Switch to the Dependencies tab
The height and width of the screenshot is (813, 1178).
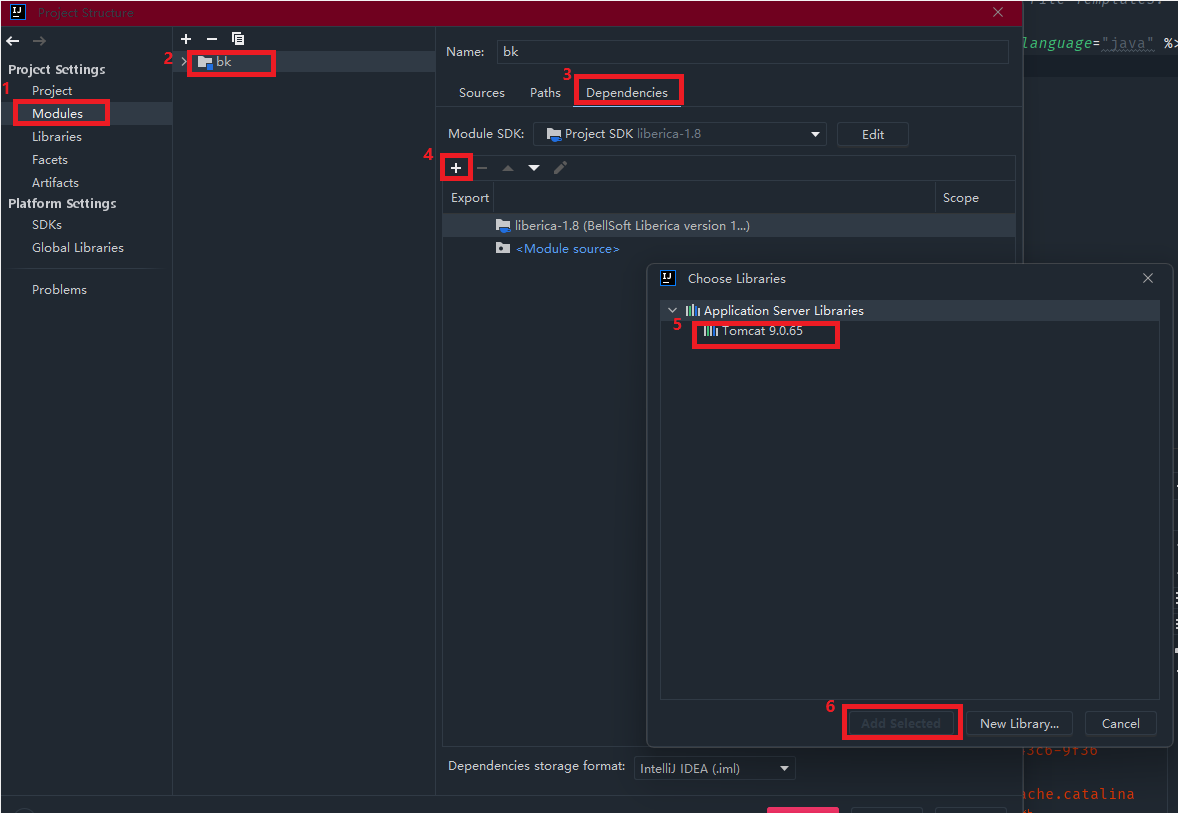627,92
